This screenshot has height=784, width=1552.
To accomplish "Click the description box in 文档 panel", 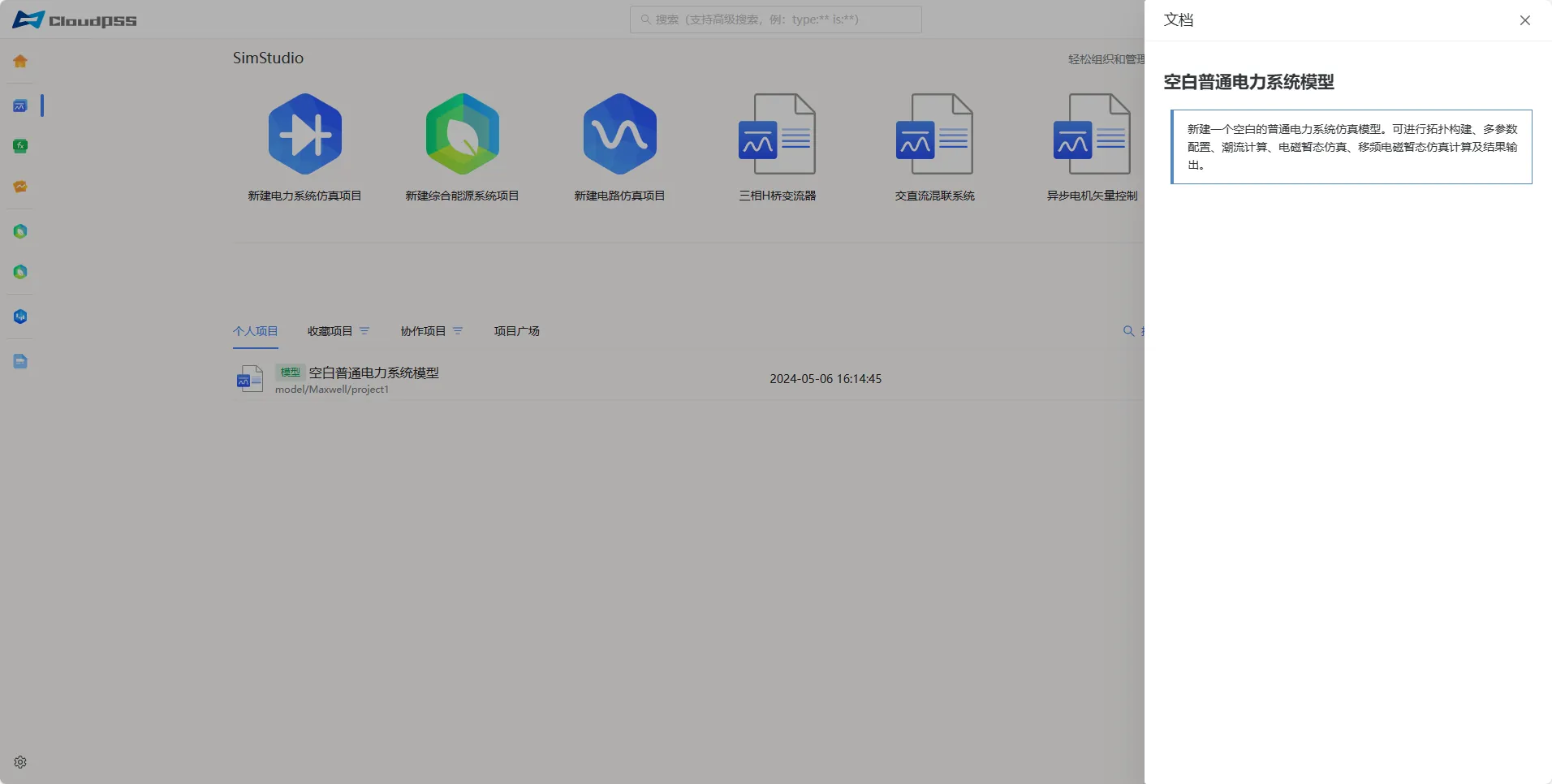I will pyautogui.click(x=1352, y=147).
